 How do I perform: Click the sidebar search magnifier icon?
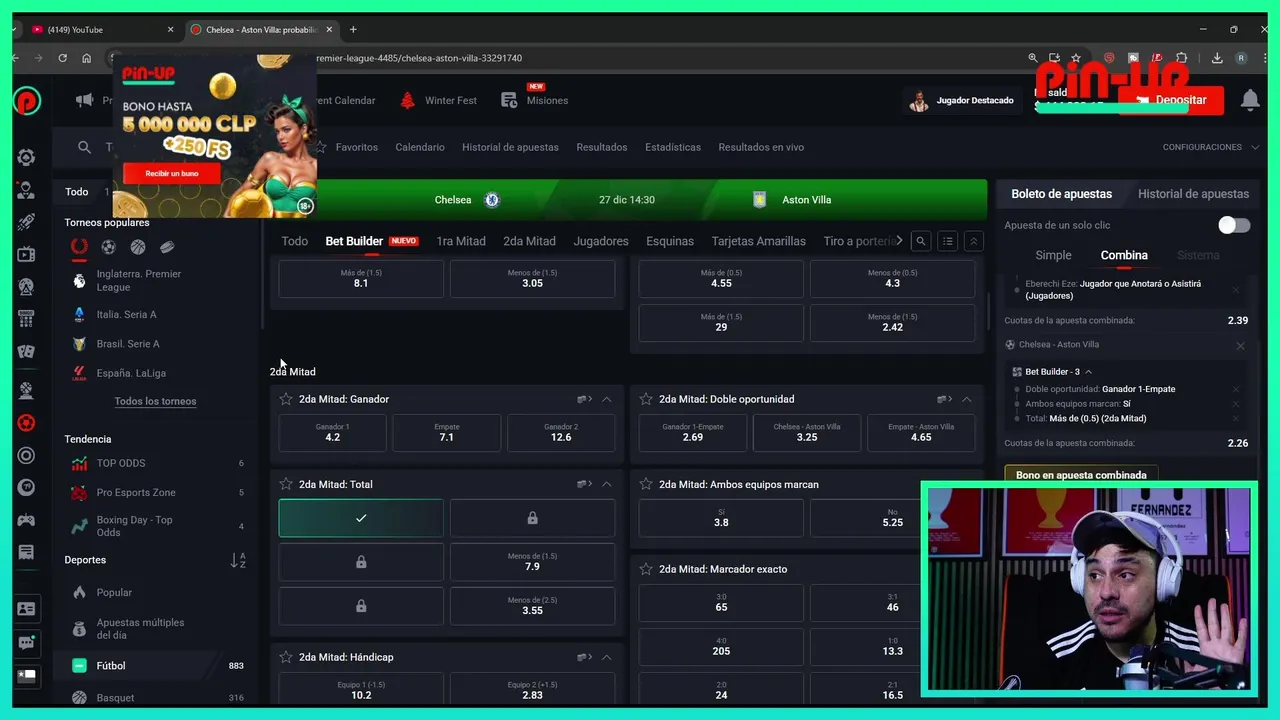point(84,147)
